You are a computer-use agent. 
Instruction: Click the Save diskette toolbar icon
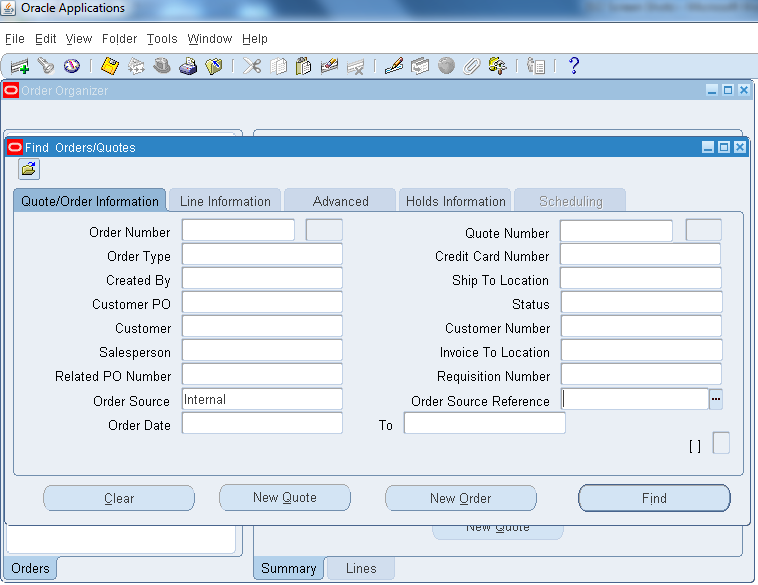pos(110,66)
